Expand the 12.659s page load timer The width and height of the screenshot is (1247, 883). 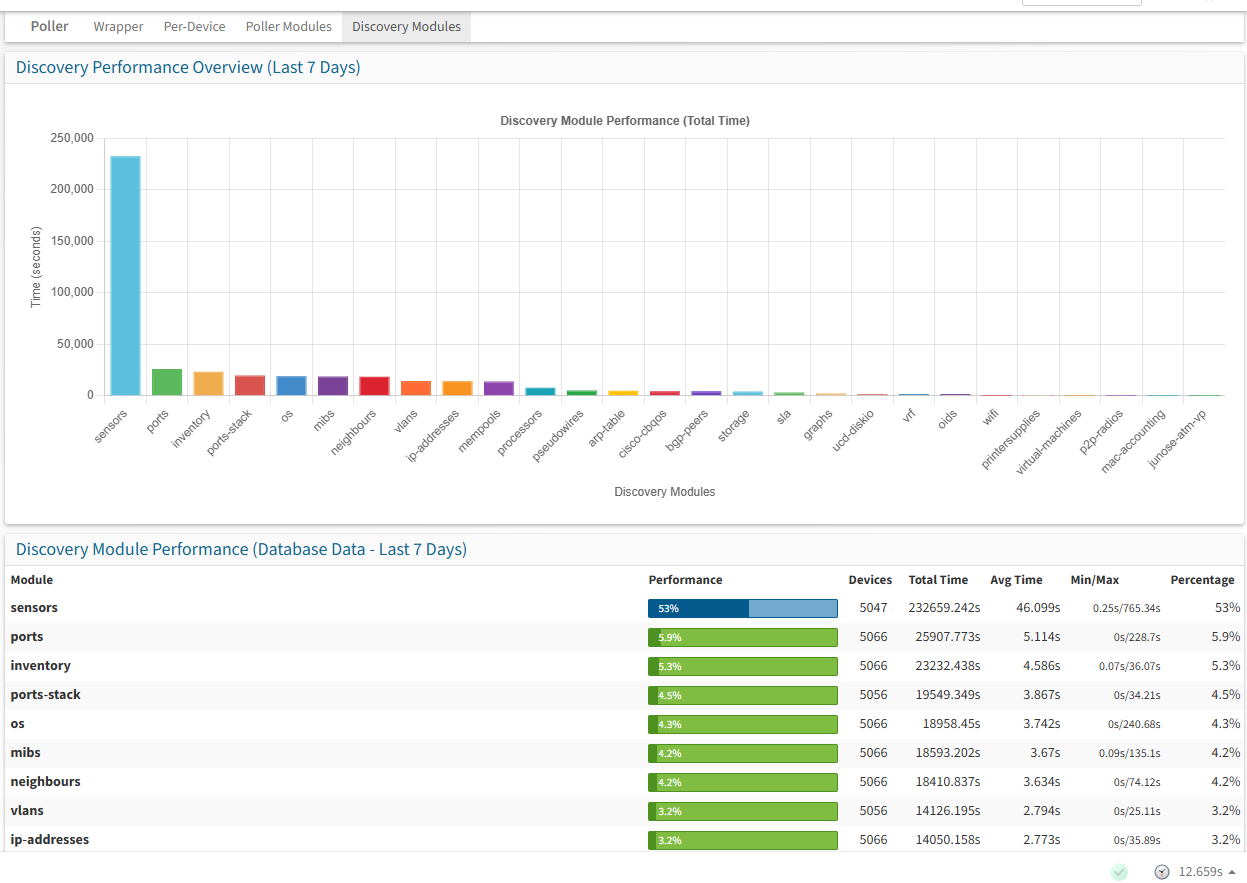click(x=1206, y=872)
